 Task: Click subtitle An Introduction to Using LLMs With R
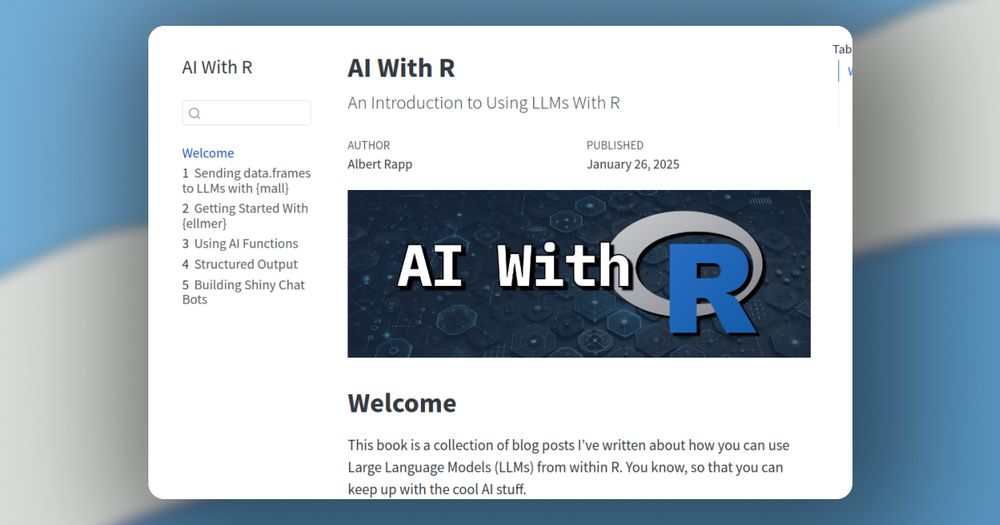click(x=483, y=103)
